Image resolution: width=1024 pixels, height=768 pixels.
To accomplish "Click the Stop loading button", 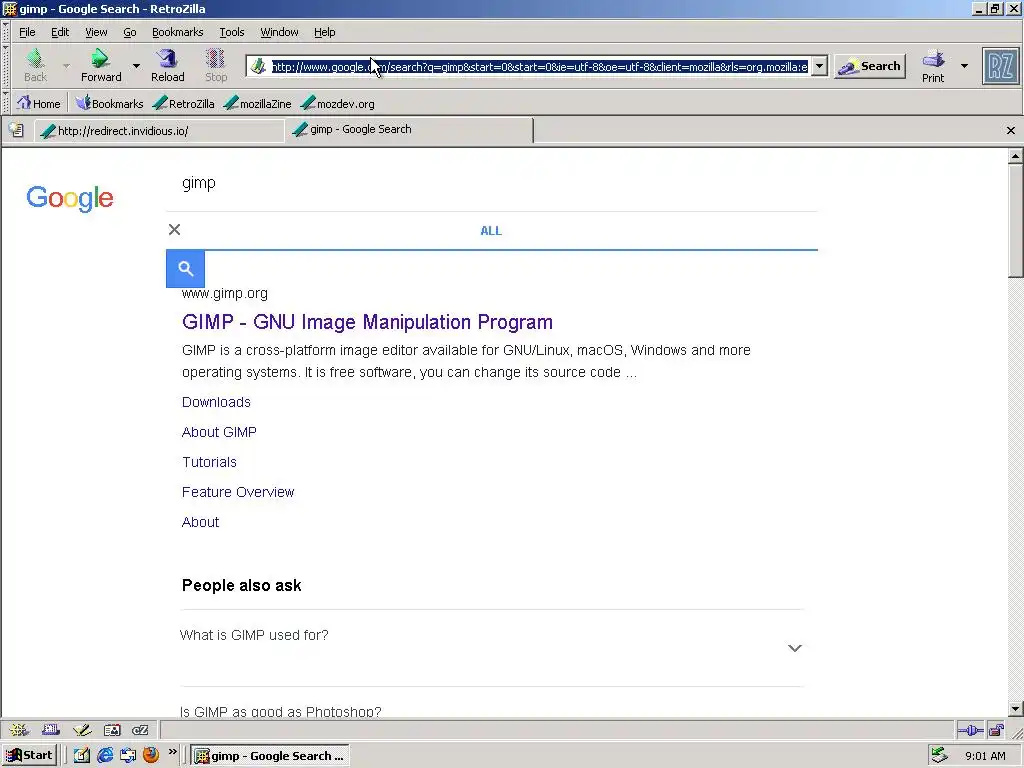I will click(216, 65).
